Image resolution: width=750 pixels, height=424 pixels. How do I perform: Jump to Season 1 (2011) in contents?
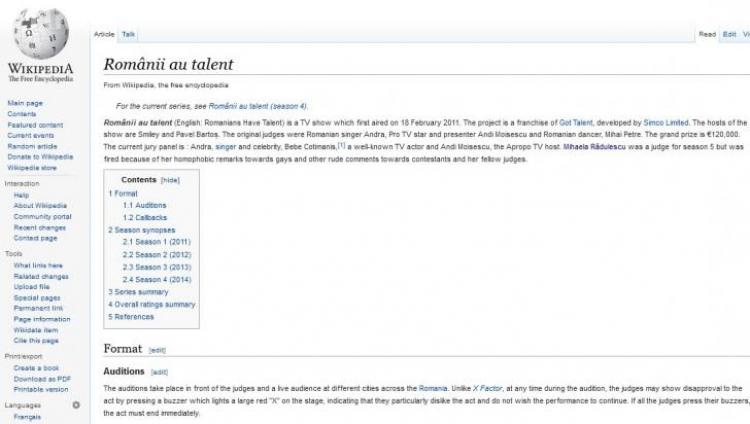(155, 242)
